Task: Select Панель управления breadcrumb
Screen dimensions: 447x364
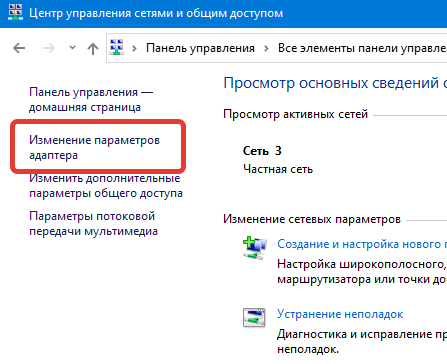Action: [x=200, y=48]
